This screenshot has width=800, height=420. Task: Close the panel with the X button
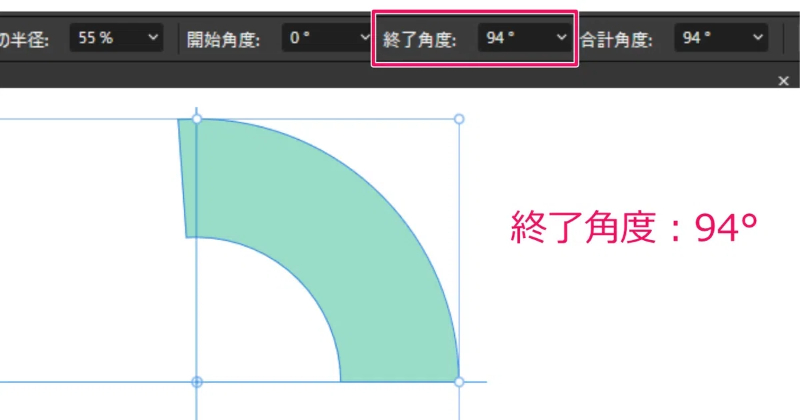point(784,81)
